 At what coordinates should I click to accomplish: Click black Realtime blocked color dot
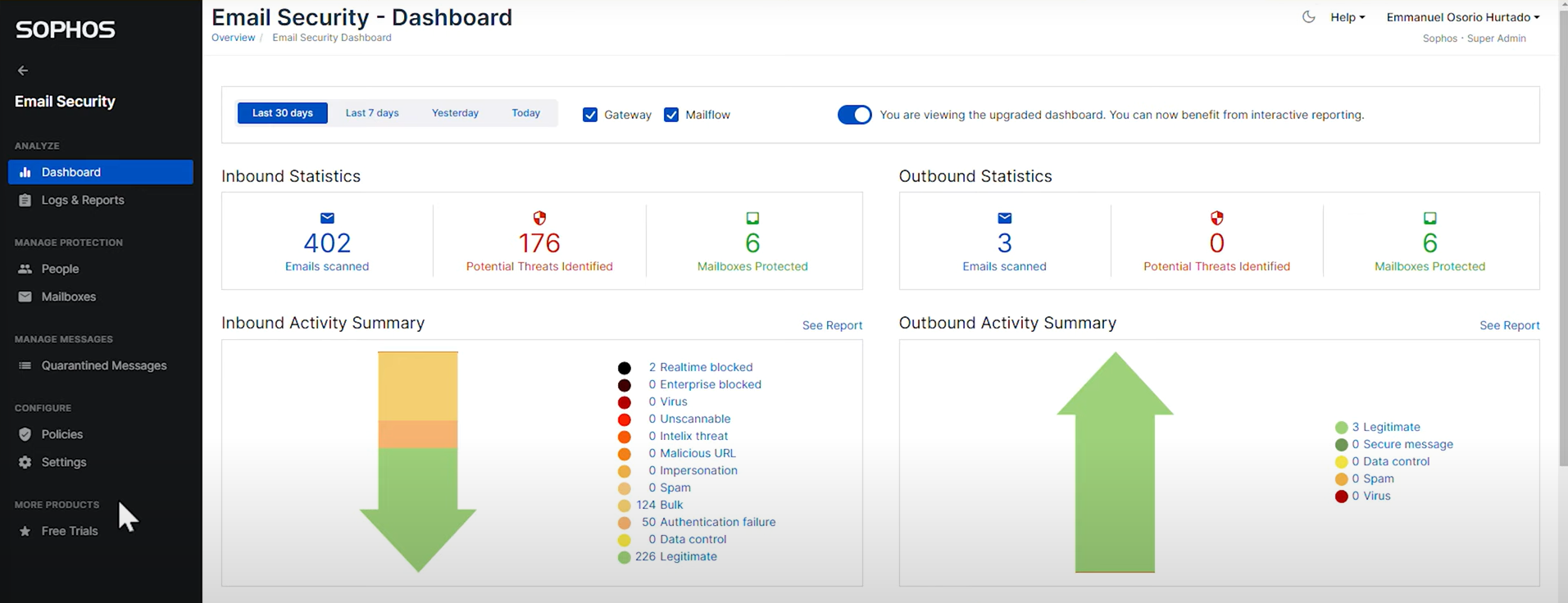click(x=625, y=368)
